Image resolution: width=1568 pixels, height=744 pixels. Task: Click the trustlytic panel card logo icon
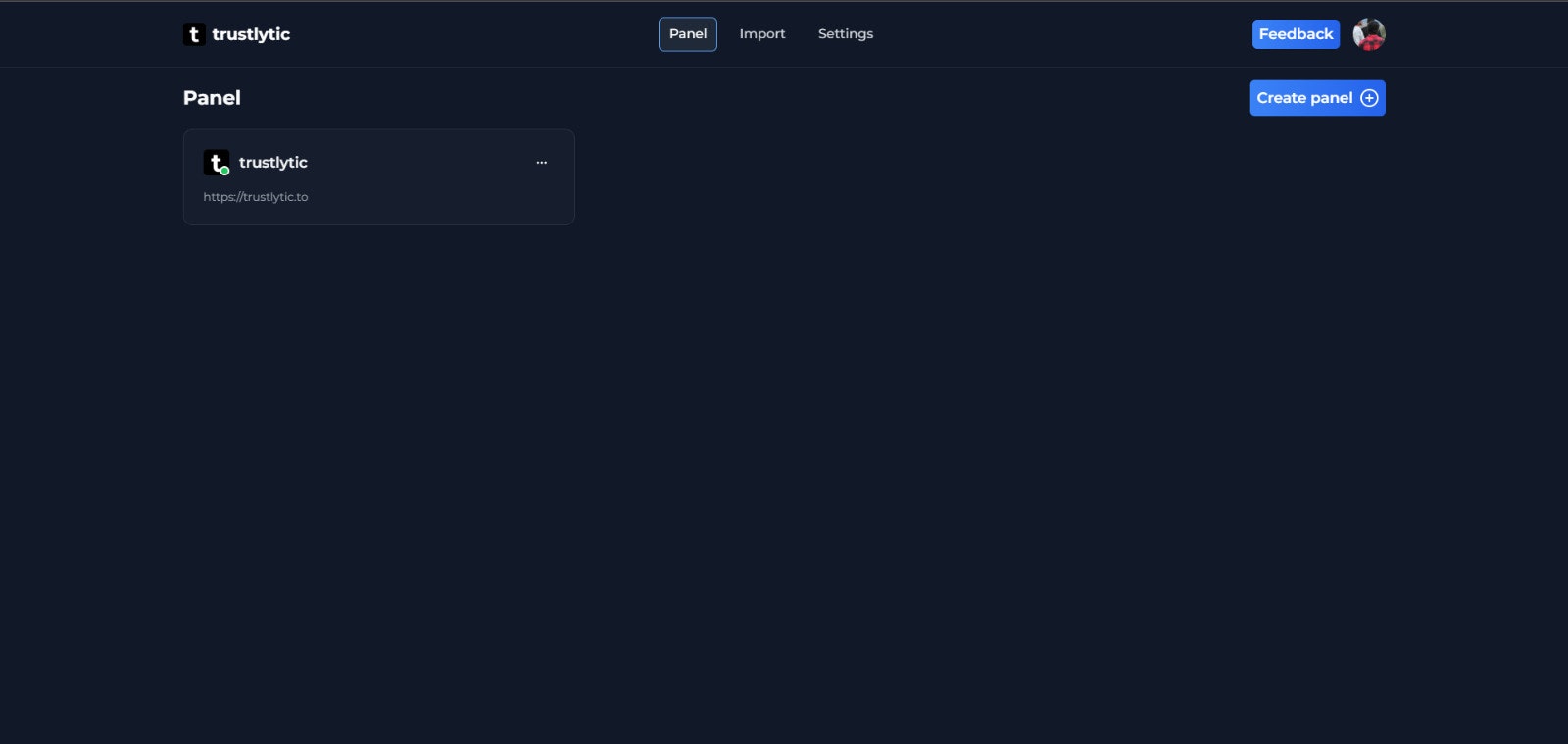point(217,163)
